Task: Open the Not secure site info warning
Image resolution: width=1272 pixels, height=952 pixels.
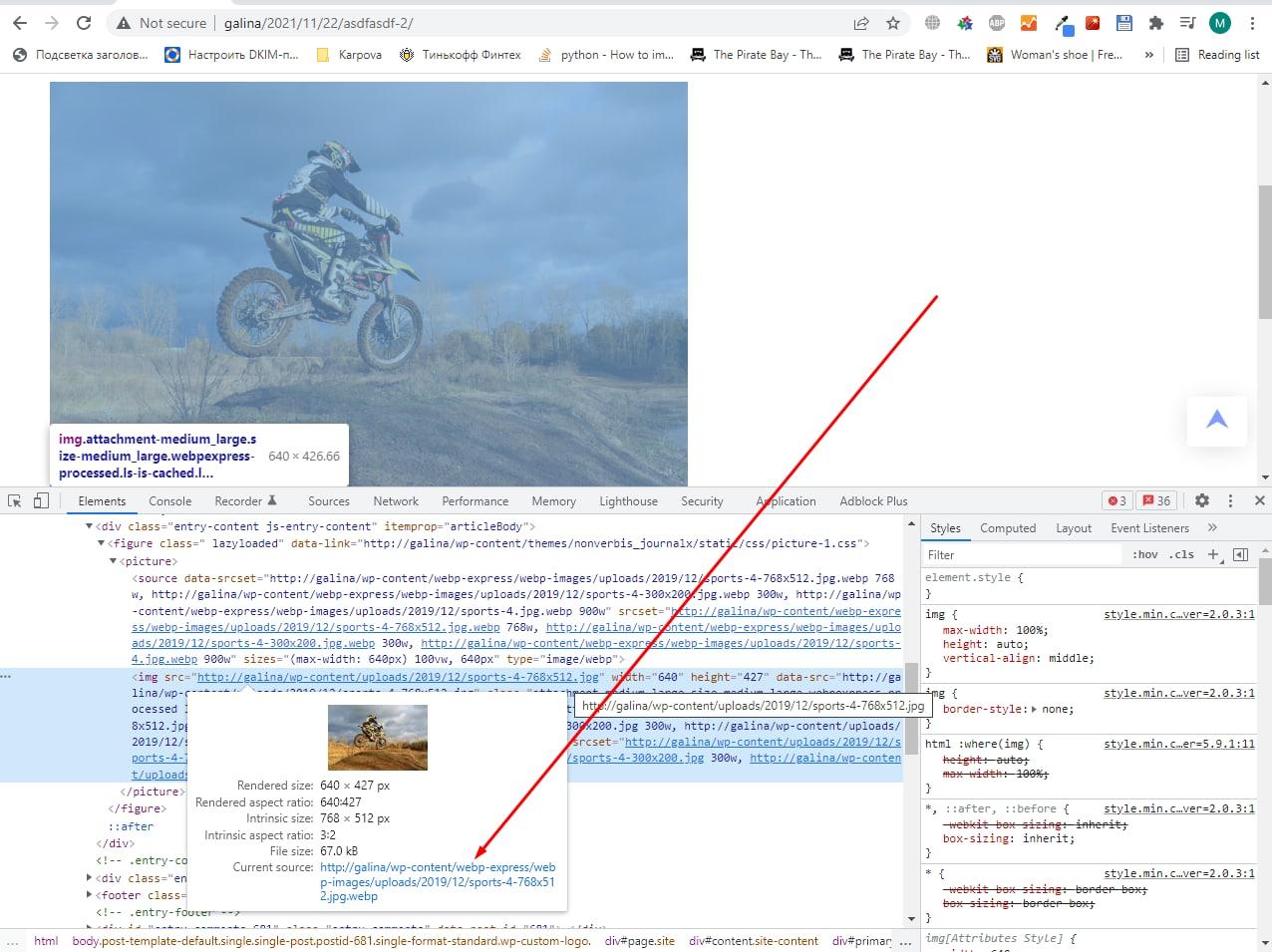Action: click(161, 23)
